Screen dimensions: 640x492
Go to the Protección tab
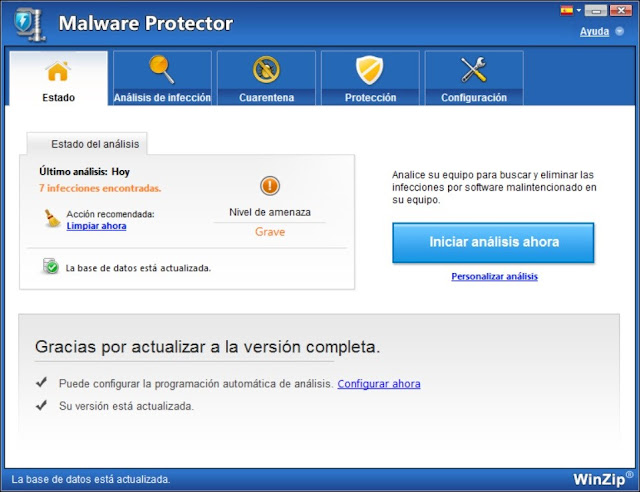click(370, 78)
